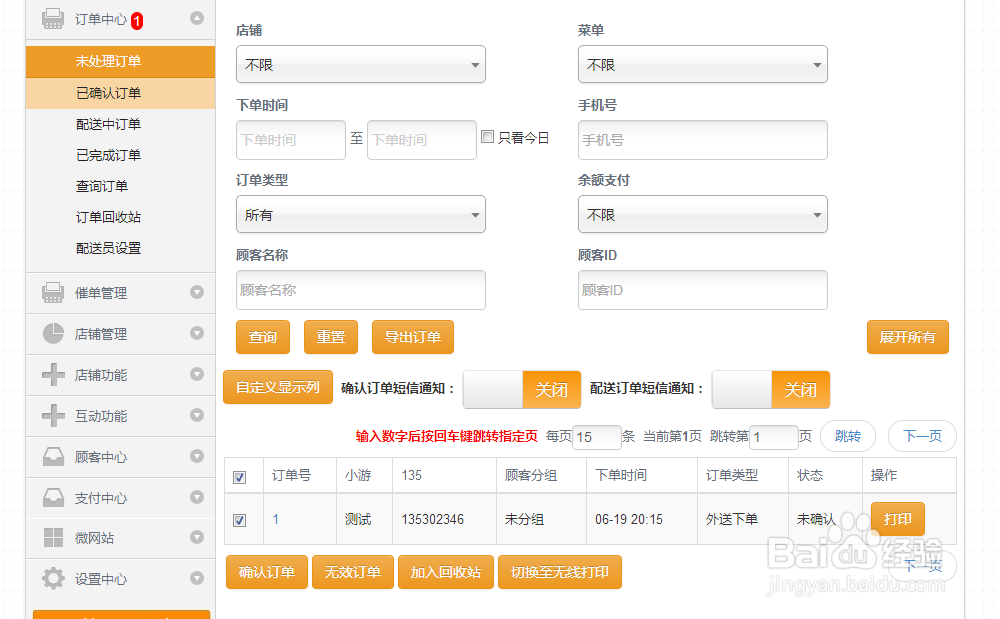
Task: Click the 重置 button
Action: (x=331, y=337)
